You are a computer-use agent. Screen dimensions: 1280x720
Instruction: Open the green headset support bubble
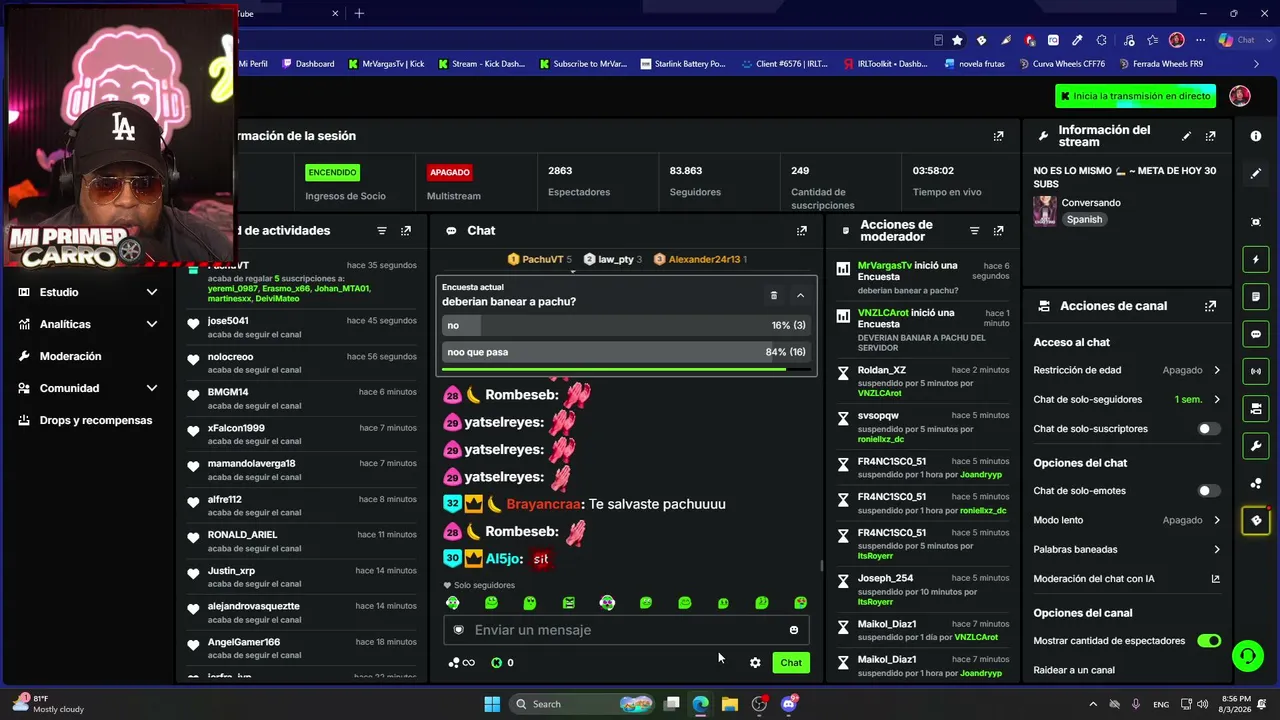[x=1247, y=656]
